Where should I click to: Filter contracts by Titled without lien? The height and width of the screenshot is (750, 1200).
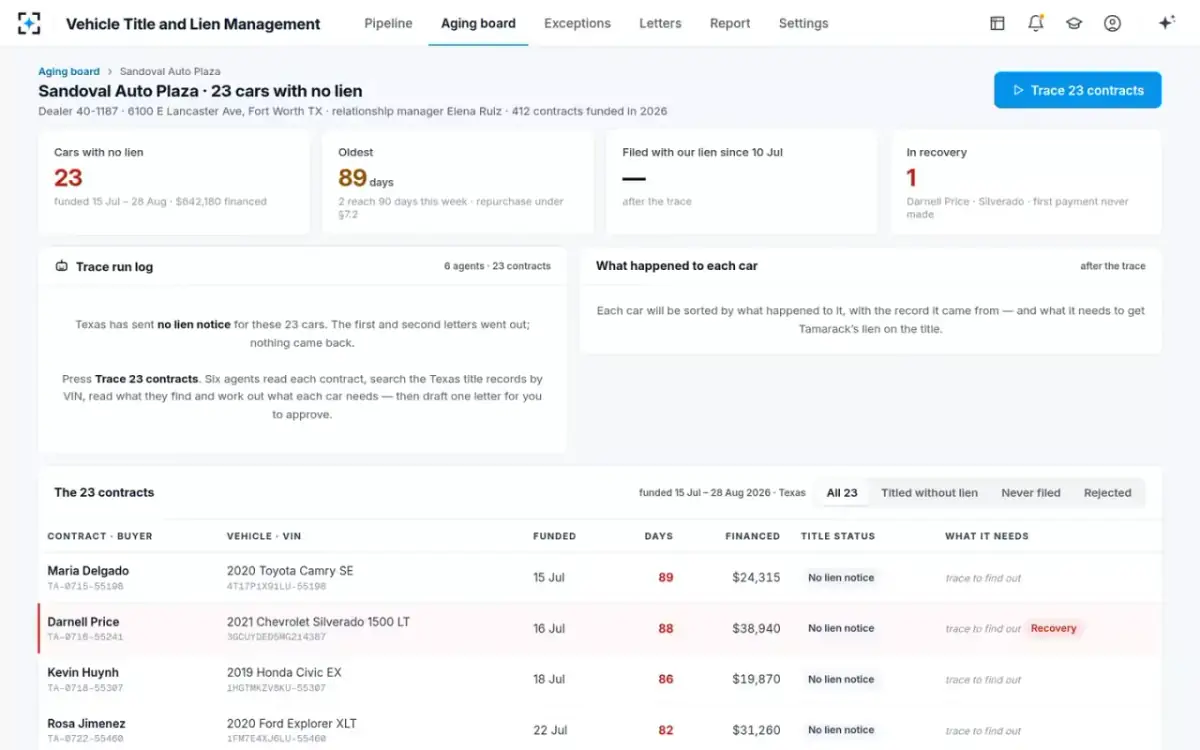[929, 493]
